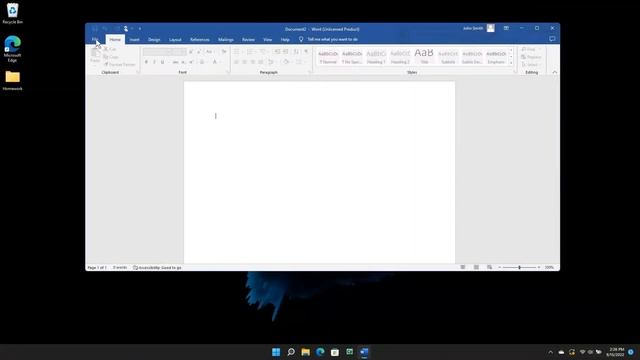The height and width of the screenshot is (360, 640).
Task: Switch to the References tab
Action: [200, 40]
